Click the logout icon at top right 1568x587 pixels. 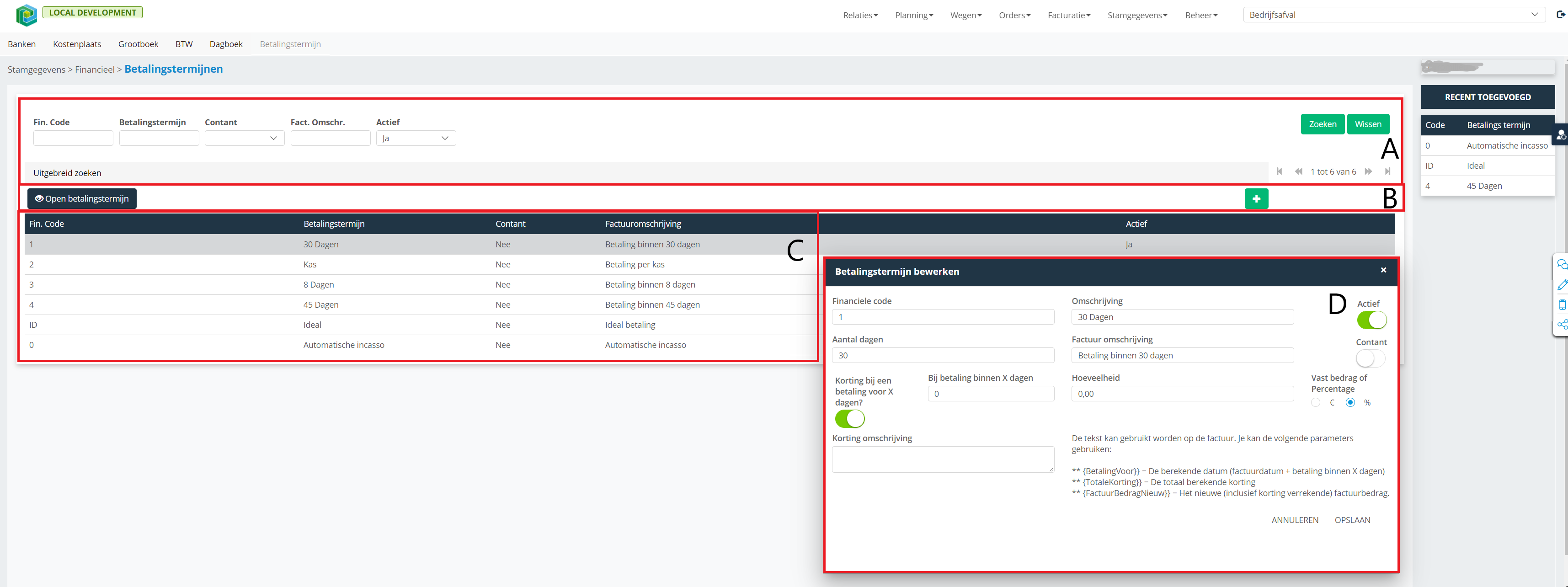click(x=1561, y=15)
